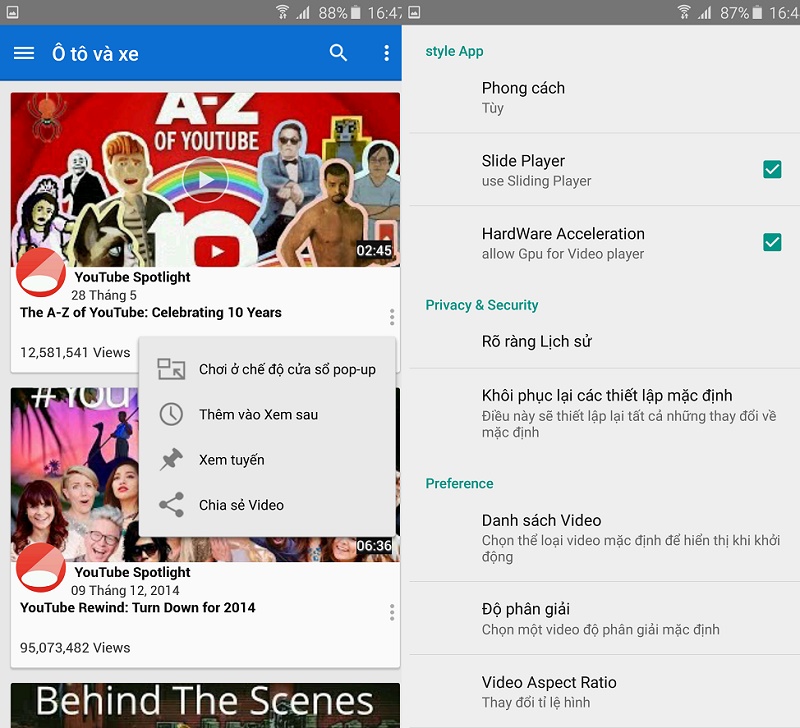The width and height of the screenshot is (800, 728).
Task: Tap the '28 Tháng 5' upload date
Action: [104, 295]
